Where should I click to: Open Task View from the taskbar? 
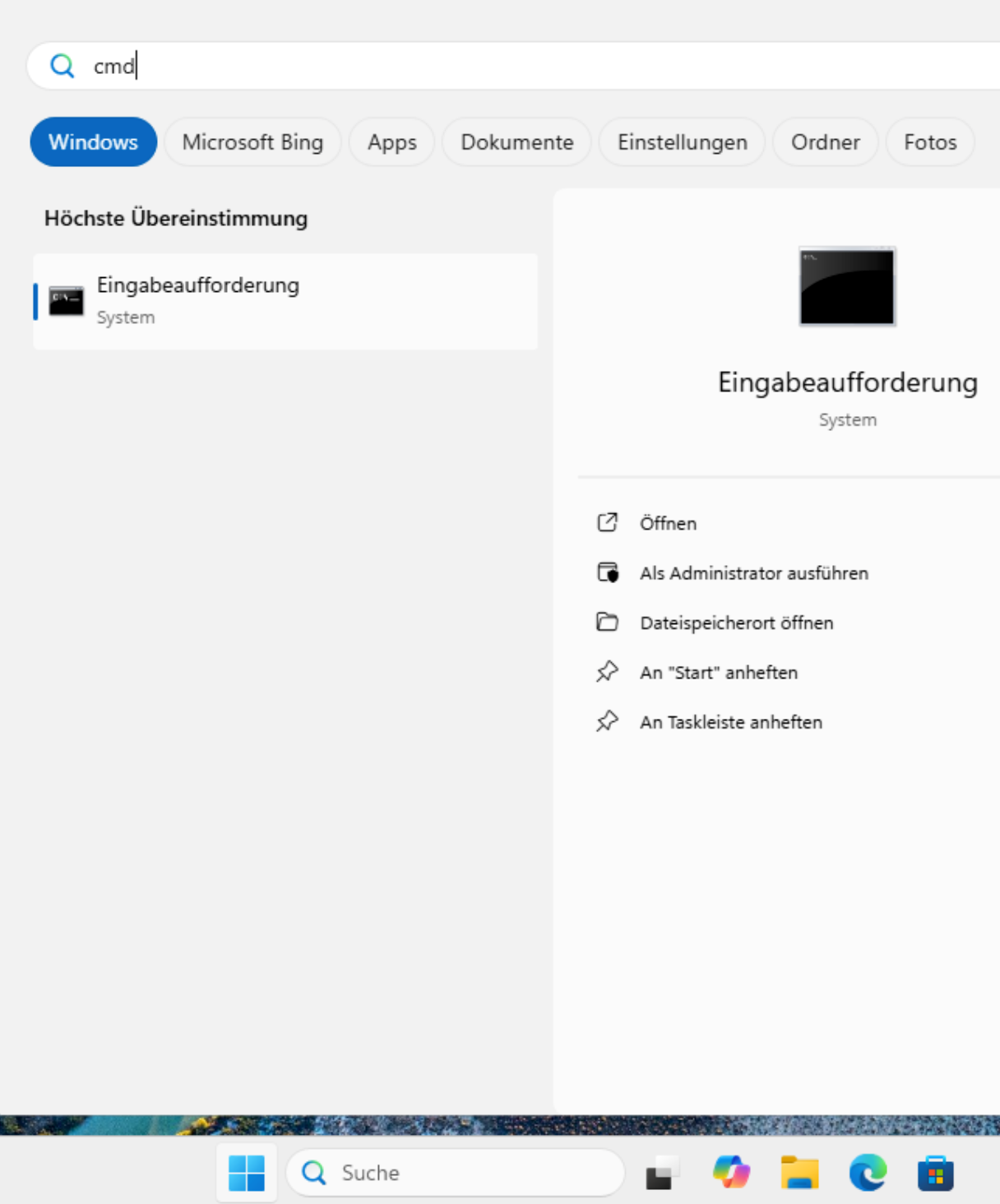(662, 1173)
